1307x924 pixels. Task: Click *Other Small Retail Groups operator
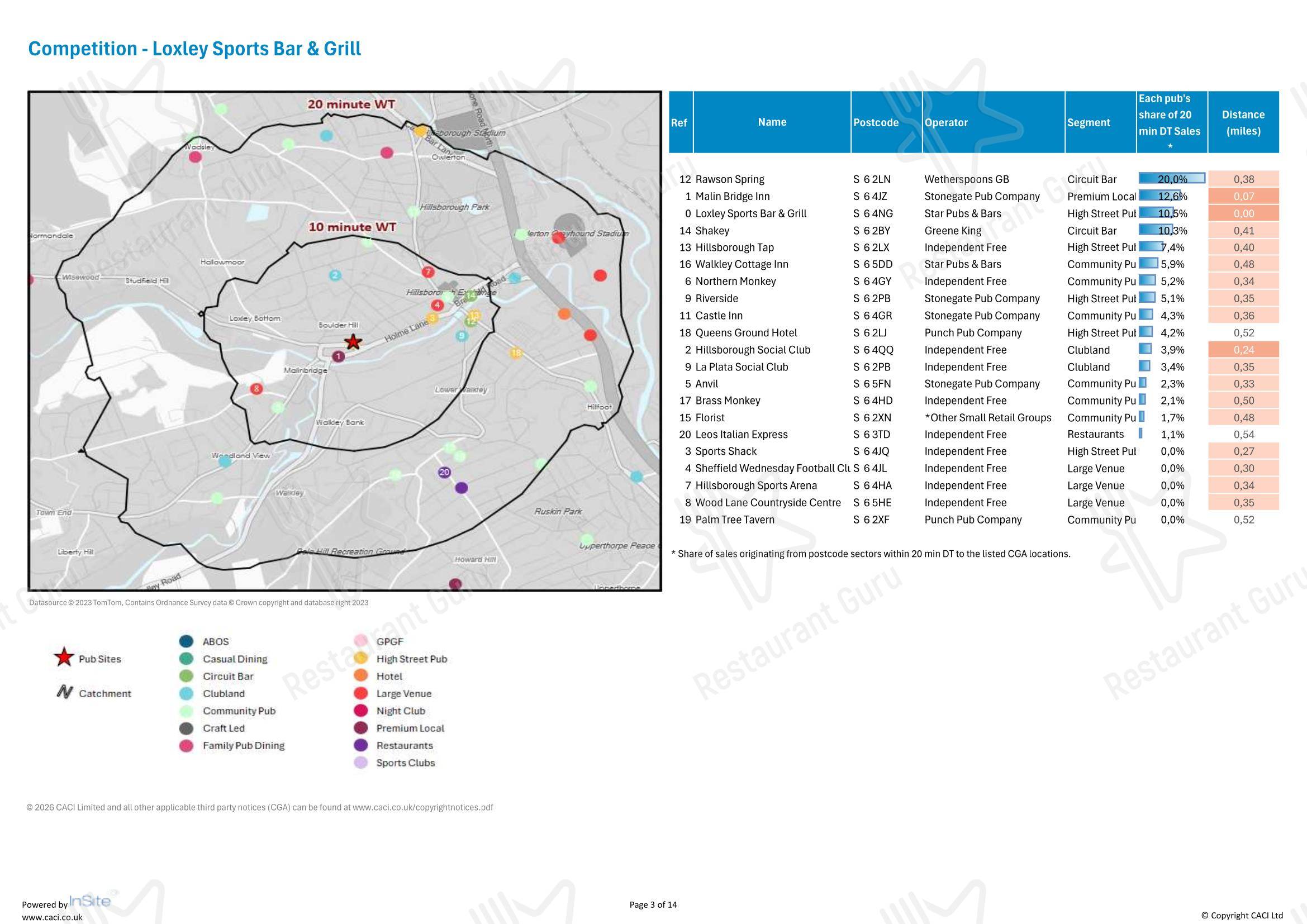point(987,418)
